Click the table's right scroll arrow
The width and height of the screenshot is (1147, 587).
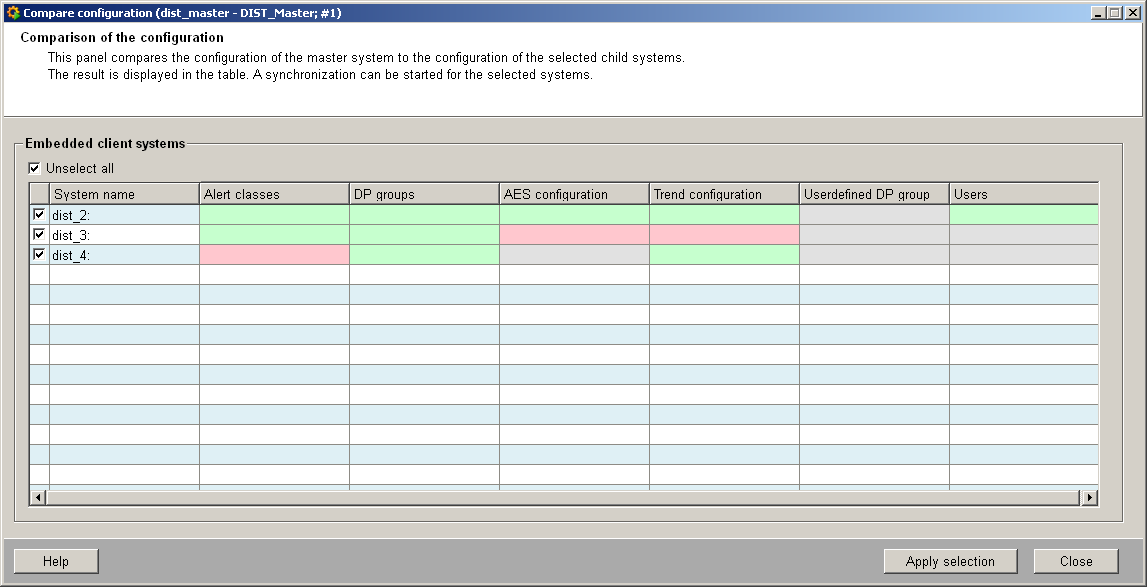[1089, 497]
